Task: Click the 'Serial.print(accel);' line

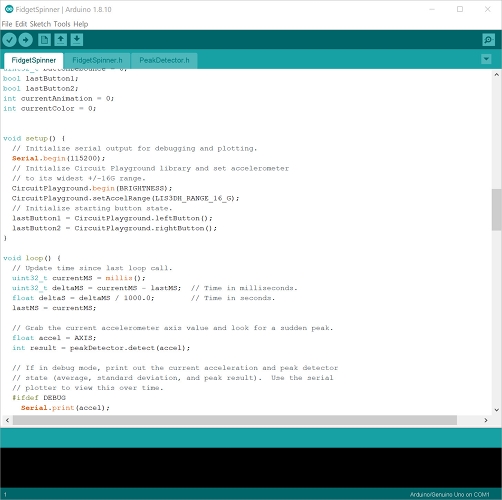Action: (65, 408)
